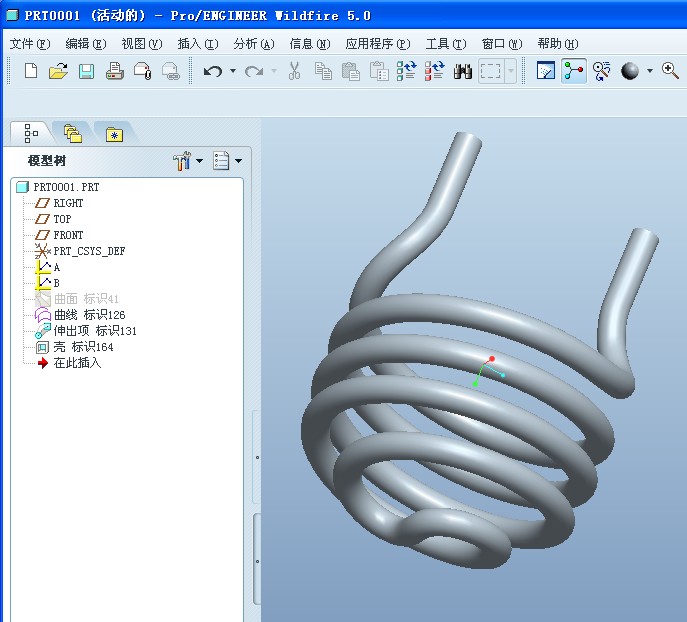Click the 在此插入 insert marker

[x=69, y=363]
